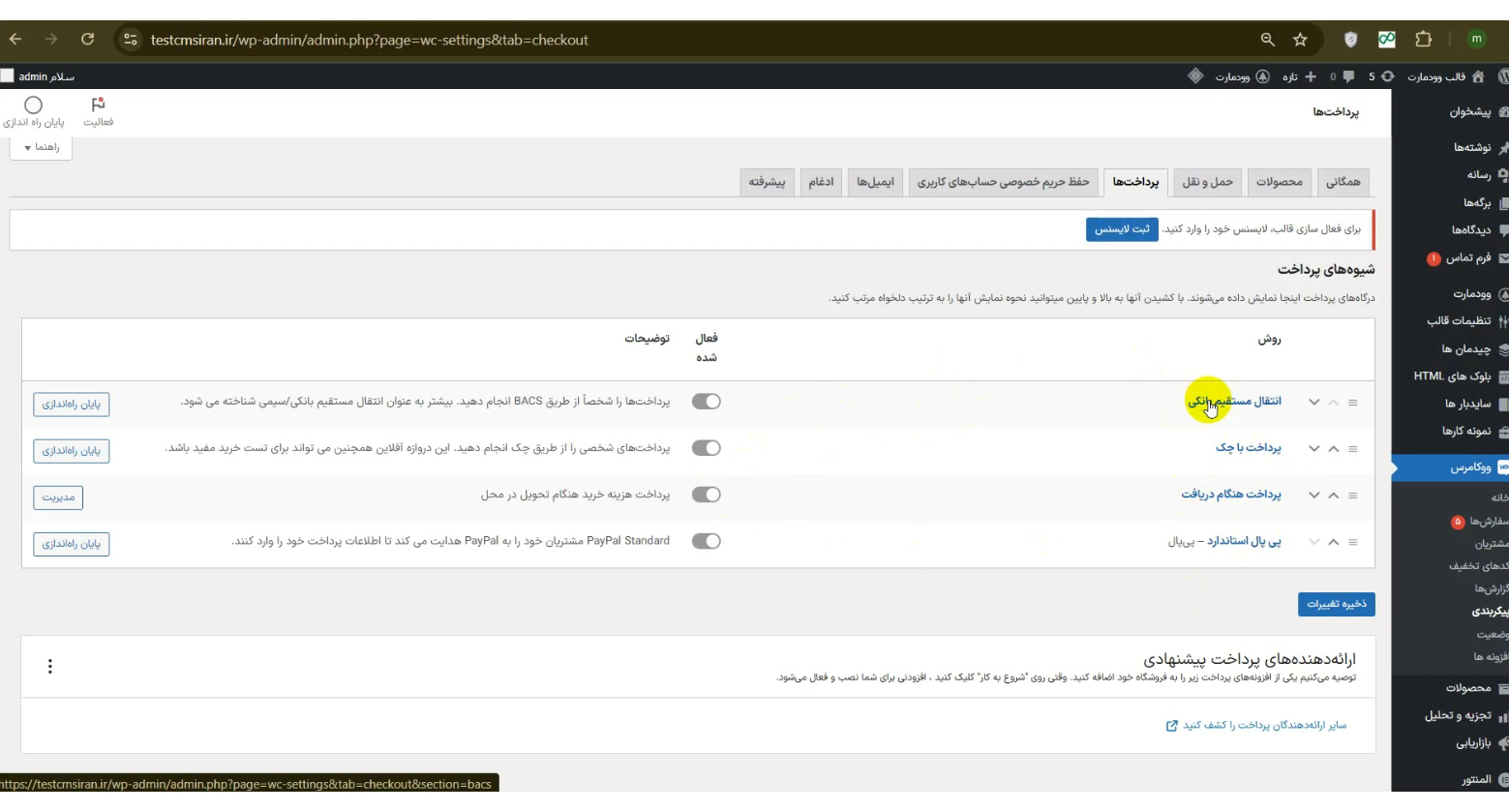Image resolution: width=1509 pixels, height=812 pixels.
Task: Click 'پایان راه‌اندازی' for PayPal row
Action: [71, 544]
